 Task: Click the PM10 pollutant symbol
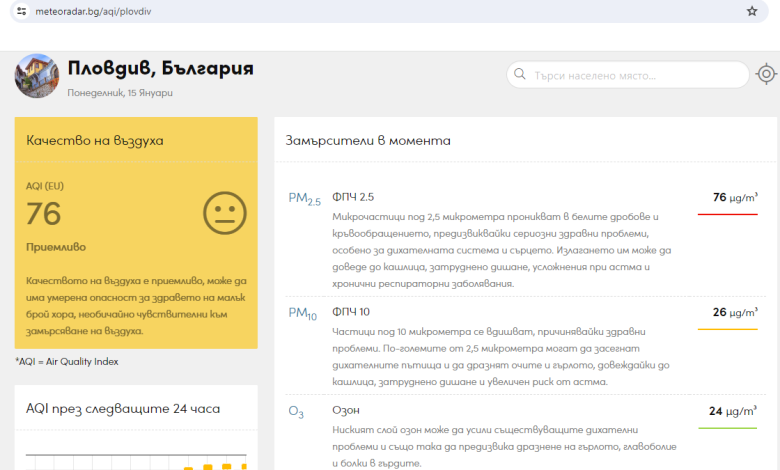[x=302, y=313]
